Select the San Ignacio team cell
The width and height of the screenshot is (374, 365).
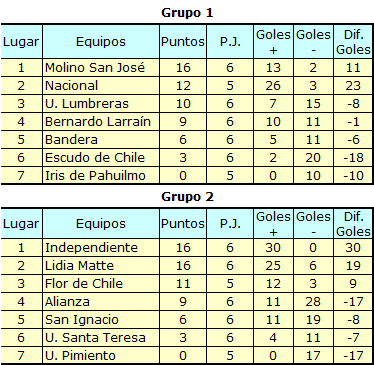101,320
